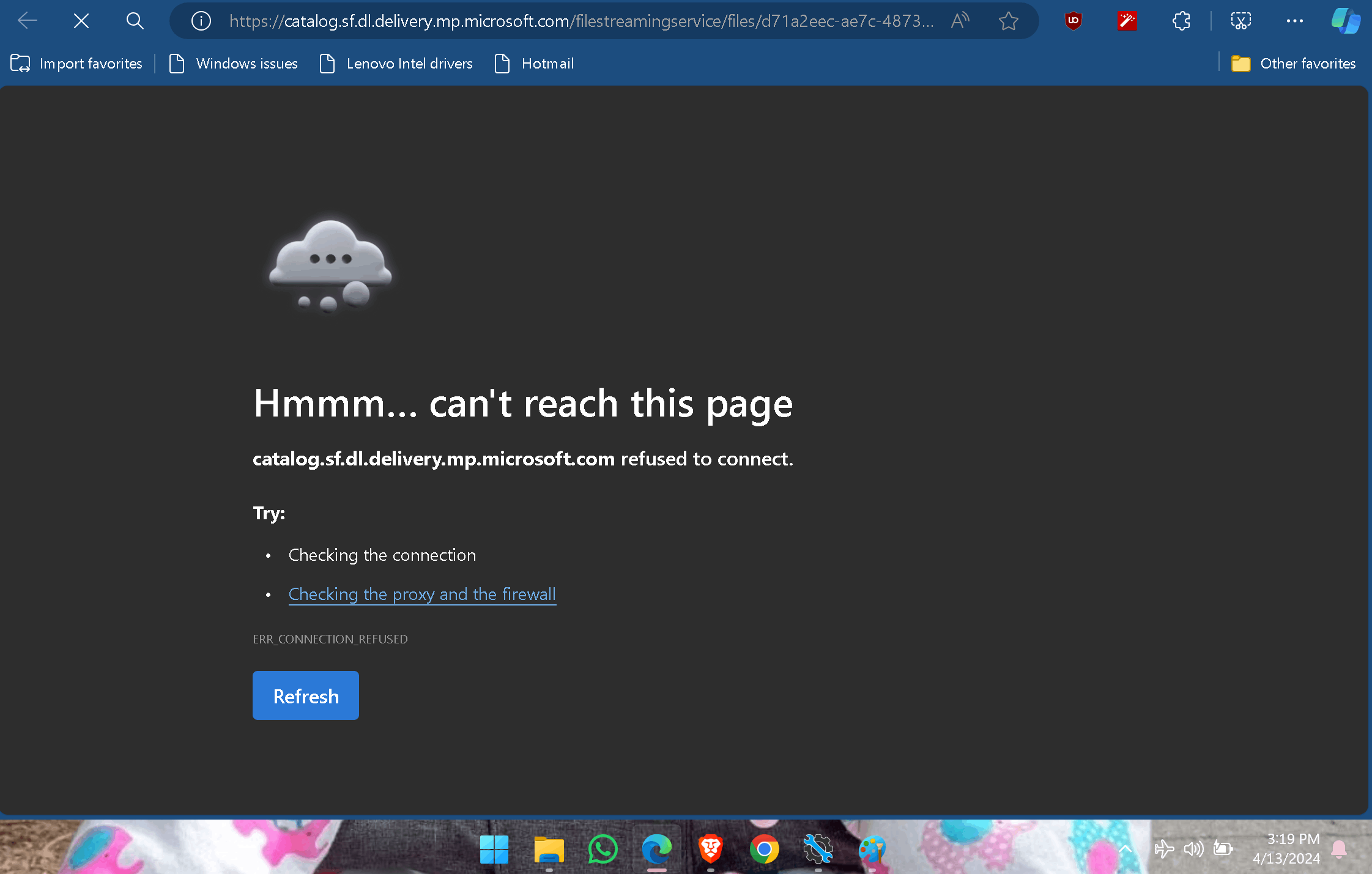Open Settings and more ellipsis menu
The image size is (1372, 874).
tap(1294, 21)
